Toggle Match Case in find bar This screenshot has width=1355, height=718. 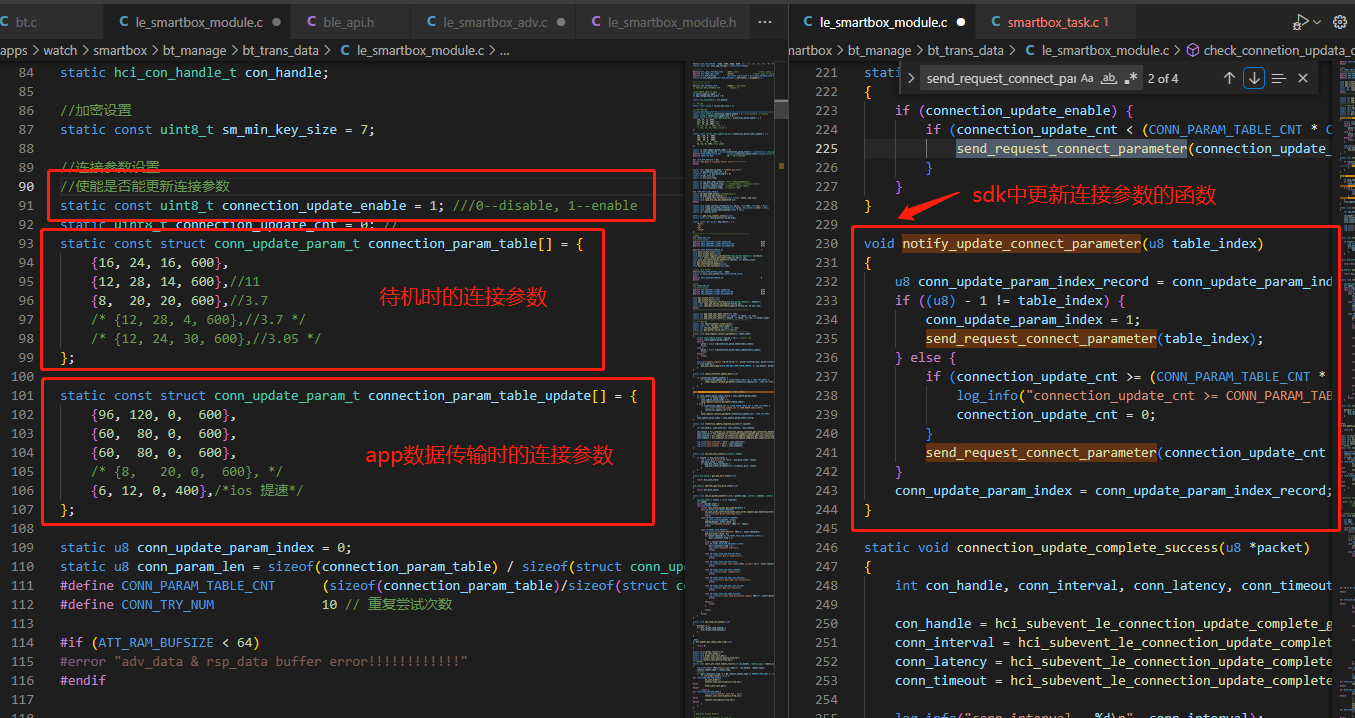pyautogui.click(x=1087, y=78)
